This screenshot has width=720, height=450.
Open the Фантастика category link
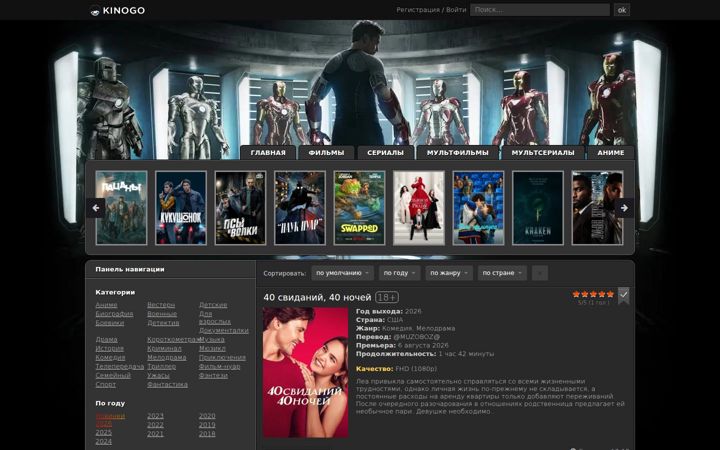167,384
